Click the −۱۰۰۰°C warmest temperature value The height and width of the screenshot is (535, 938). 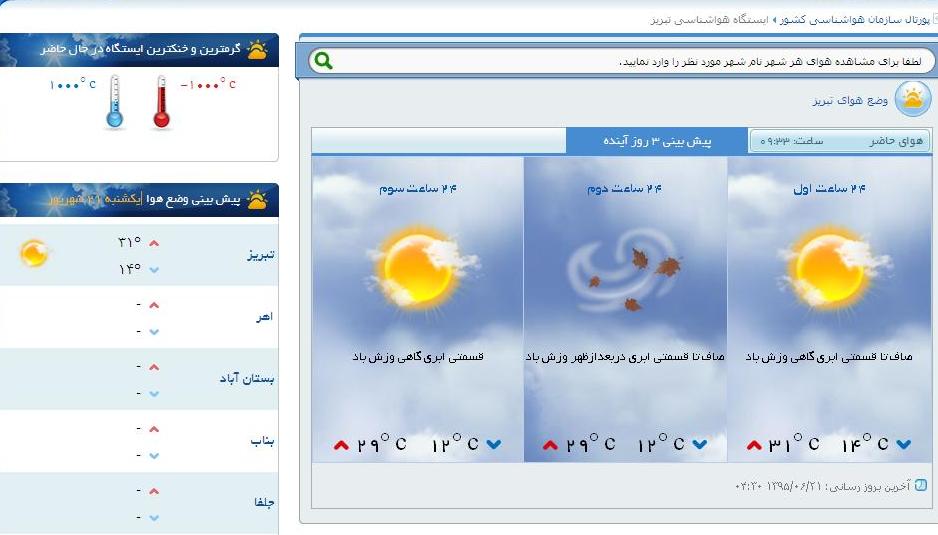pyautogui.click(x=208, y=84)
